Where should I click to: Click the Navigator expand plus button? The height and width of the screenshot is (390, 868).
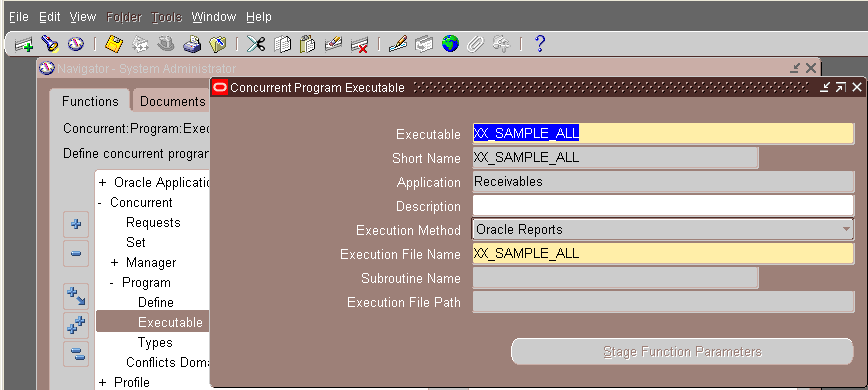76,225
